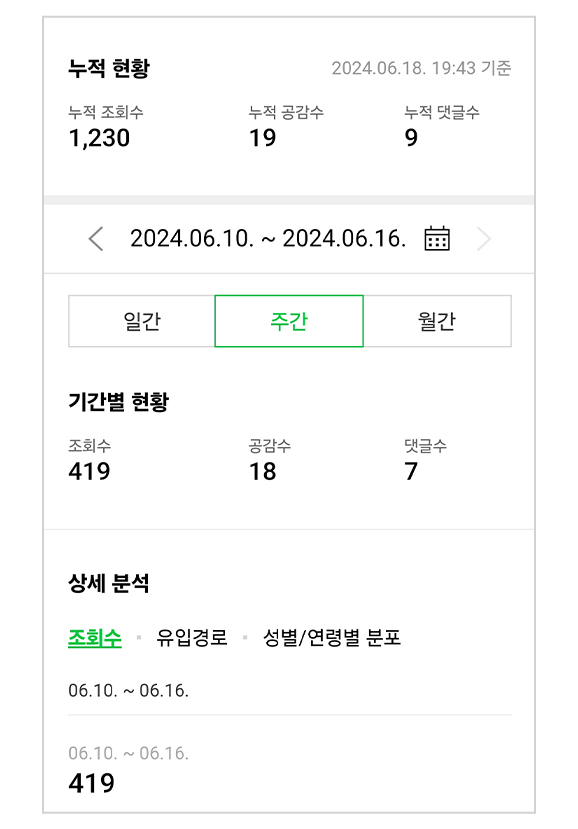Click the period 공감수 count 18
The width and height of the screenshot is (578, 829).
pos(262,471)
